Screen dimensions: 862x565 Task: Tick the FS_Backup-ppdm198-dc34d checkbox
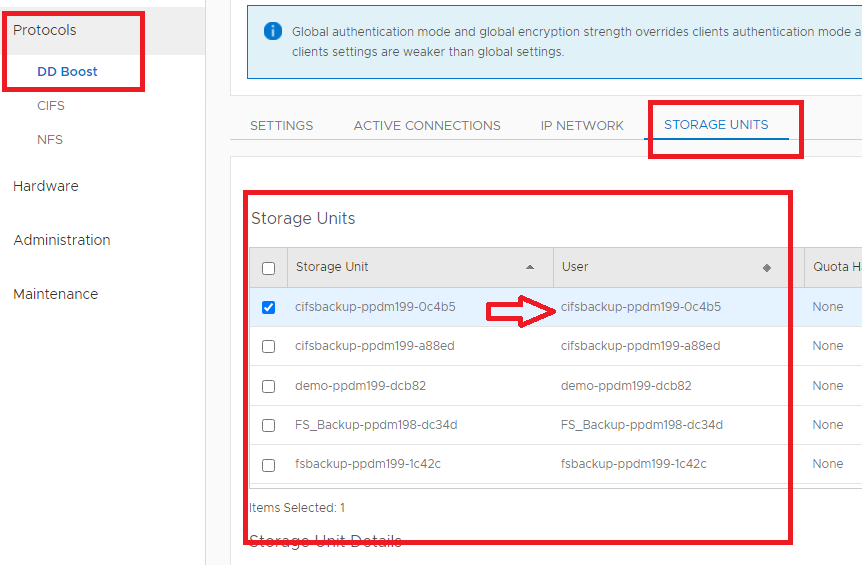(268, 426)
